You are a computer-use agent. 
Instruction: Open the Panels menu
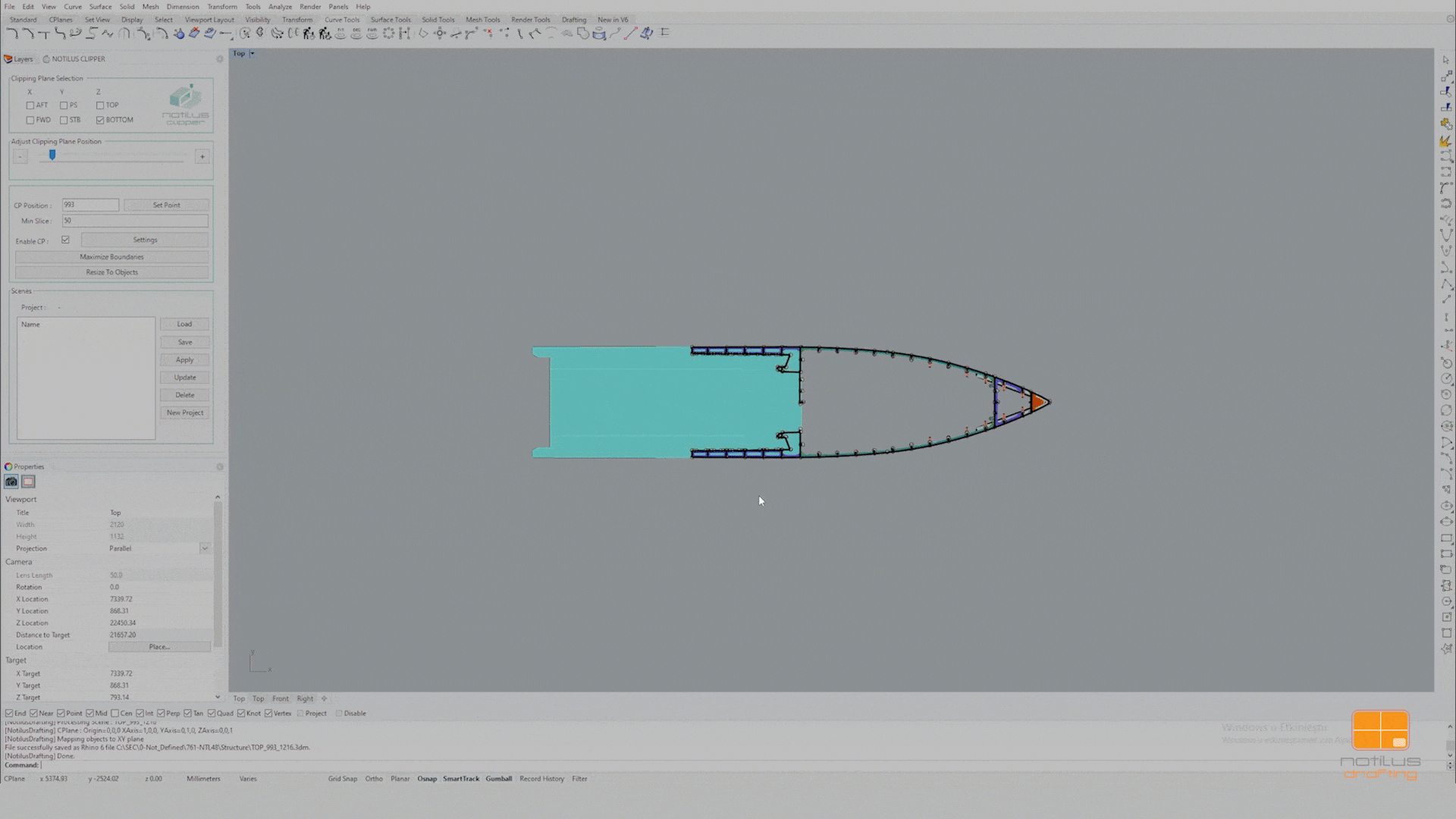coord(338,7)
